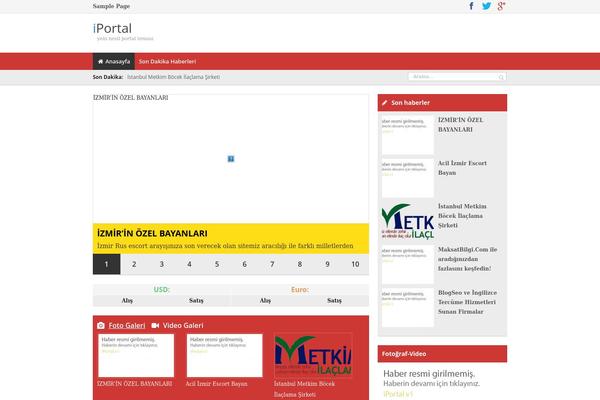Open gallery caption Acil İzmir Escort Bayan
Screen dimensions: 600x400
pyautogui.click(x=217, y=384)
